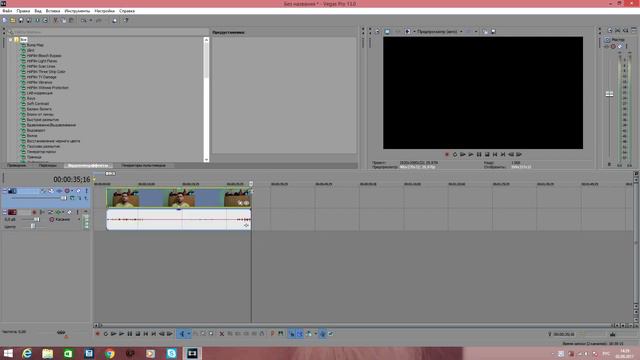Open the Правка menu
Screen dimensions: 640x360
pos(23,11)
